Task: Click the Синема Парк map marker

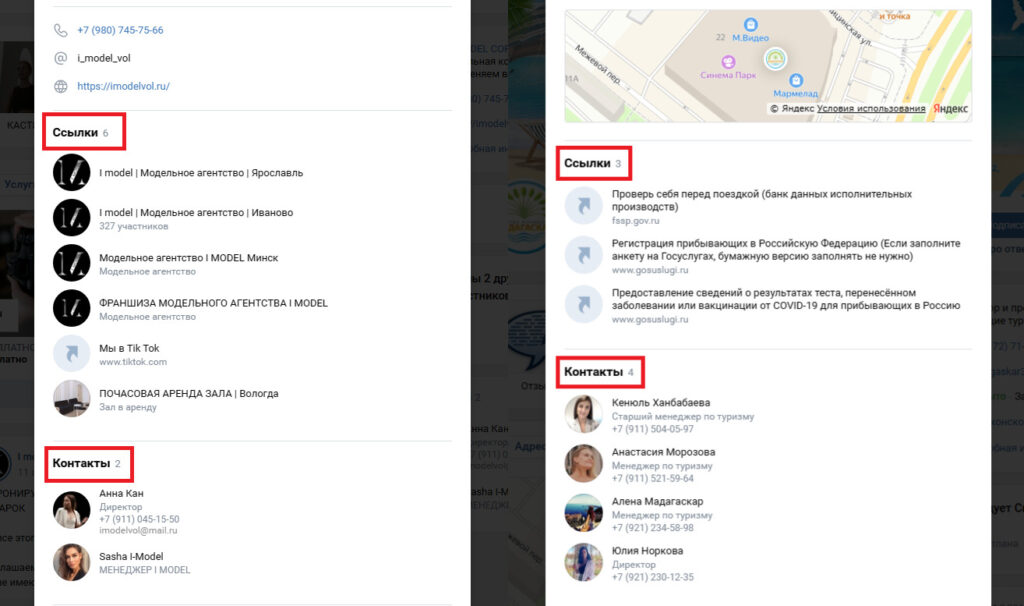Action: (x=728, y=62)
